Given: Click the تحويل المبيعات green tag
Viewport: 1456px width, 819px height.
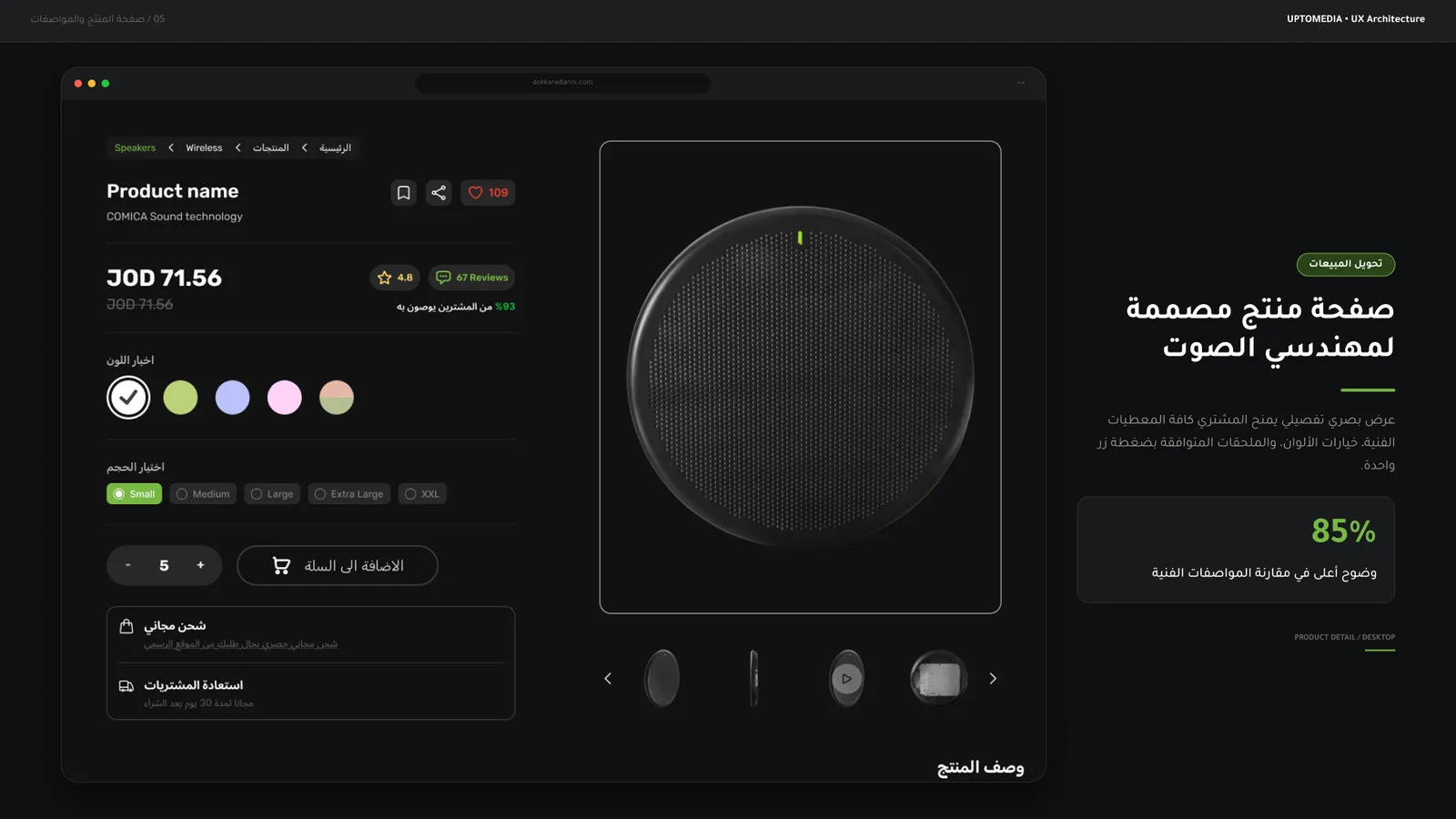Looking at the screenshot, I should click(x=1346, y=264).
